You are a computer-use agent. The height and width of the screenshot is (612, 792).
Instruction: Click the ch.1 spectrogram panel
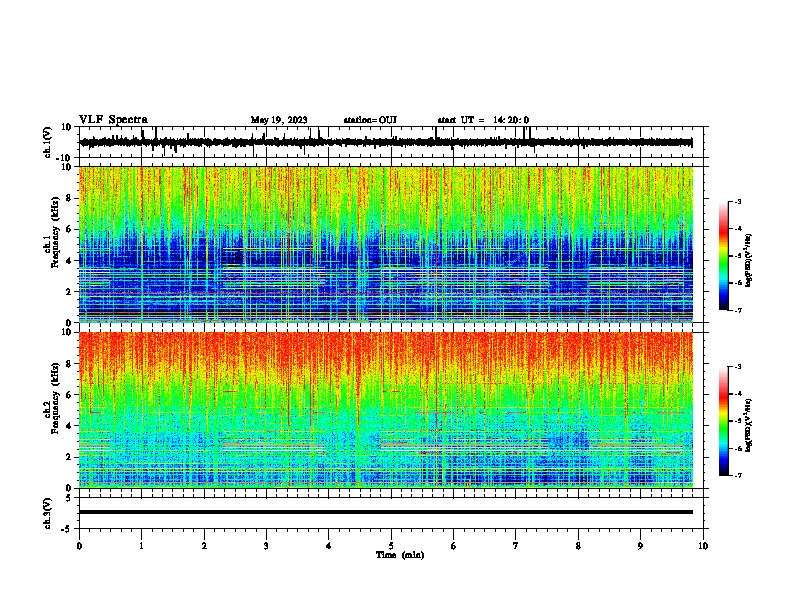[386, 244]
